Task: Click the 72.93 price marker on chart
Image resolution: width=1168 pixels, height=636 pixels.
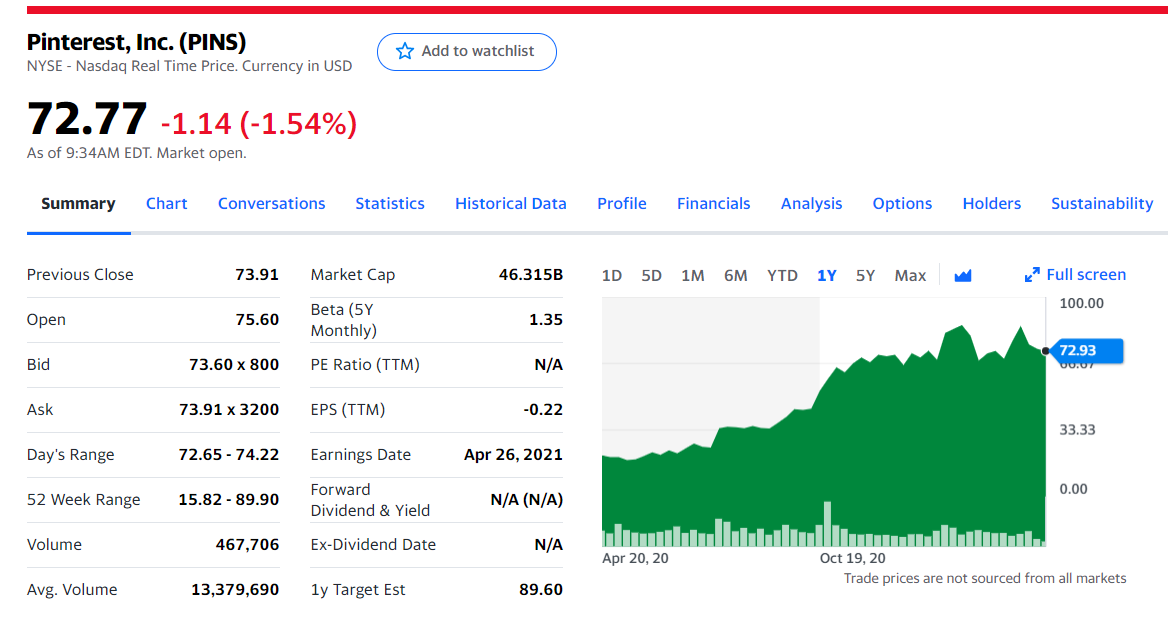Action: tap(1086, 350)
